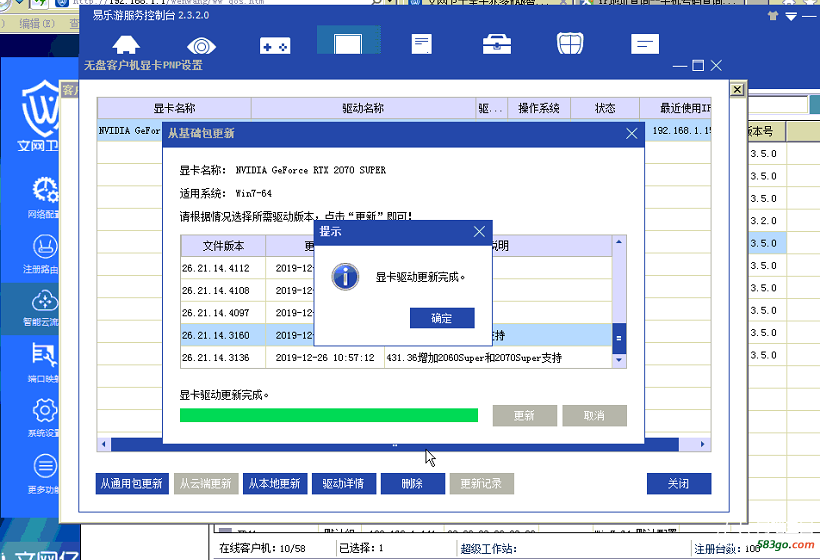Close the 提示 prompt dialog with X
This screenshot has width=820, height=560.
pyautogui.click(x=479, y=231)
